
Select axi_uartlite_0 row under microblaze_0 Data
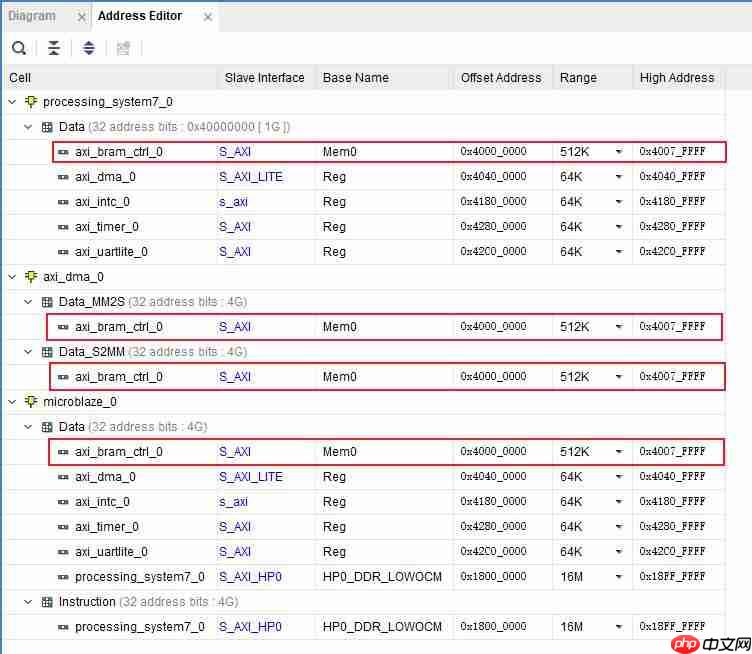pos(364,552)
